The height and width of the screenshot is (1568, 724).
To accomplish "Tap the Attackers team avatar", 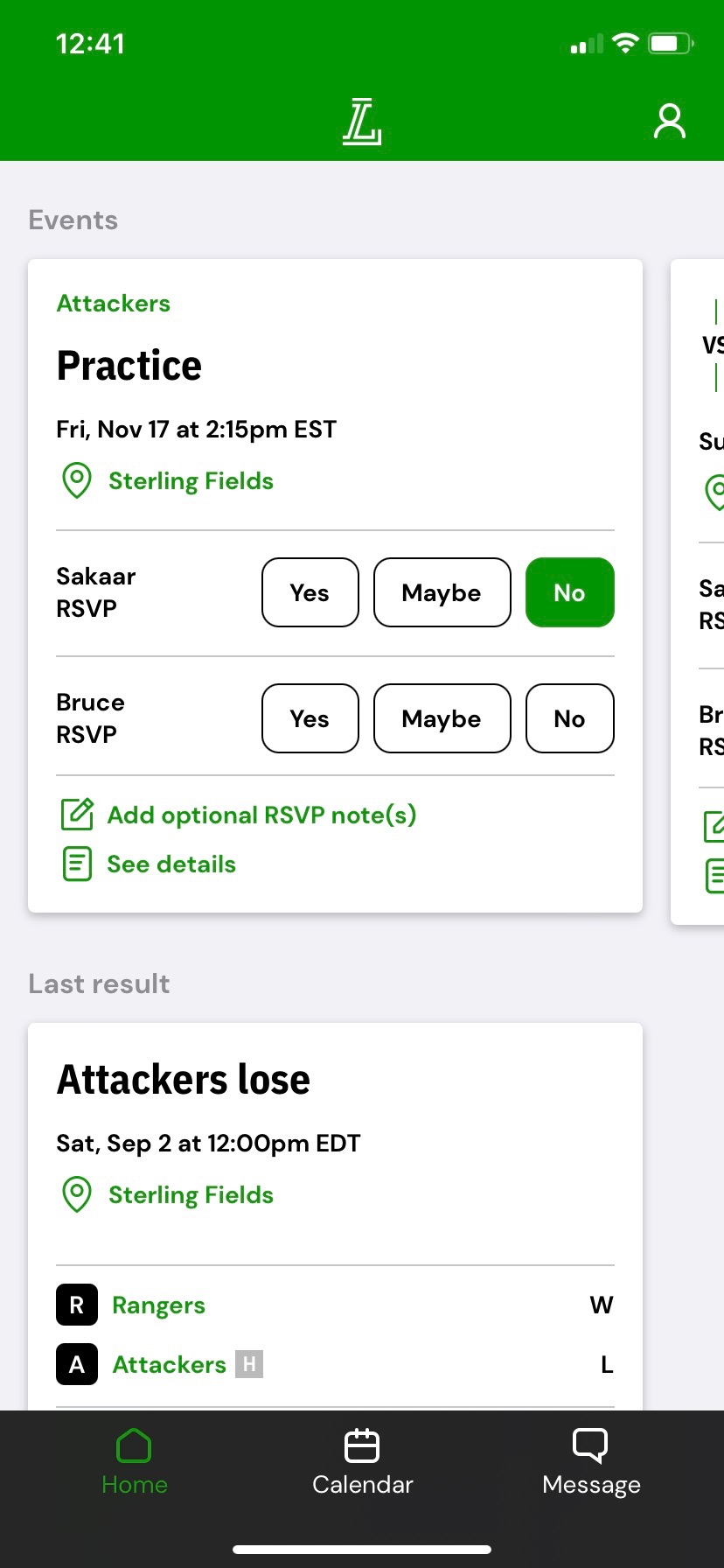I will pos(76,1364).
